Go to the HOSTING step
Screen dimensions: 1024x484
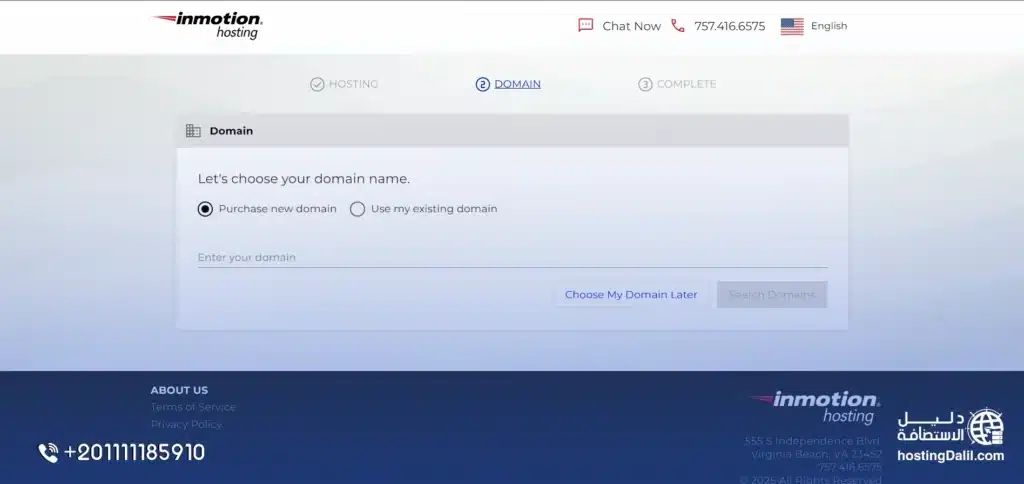click(x=353, y=84)
